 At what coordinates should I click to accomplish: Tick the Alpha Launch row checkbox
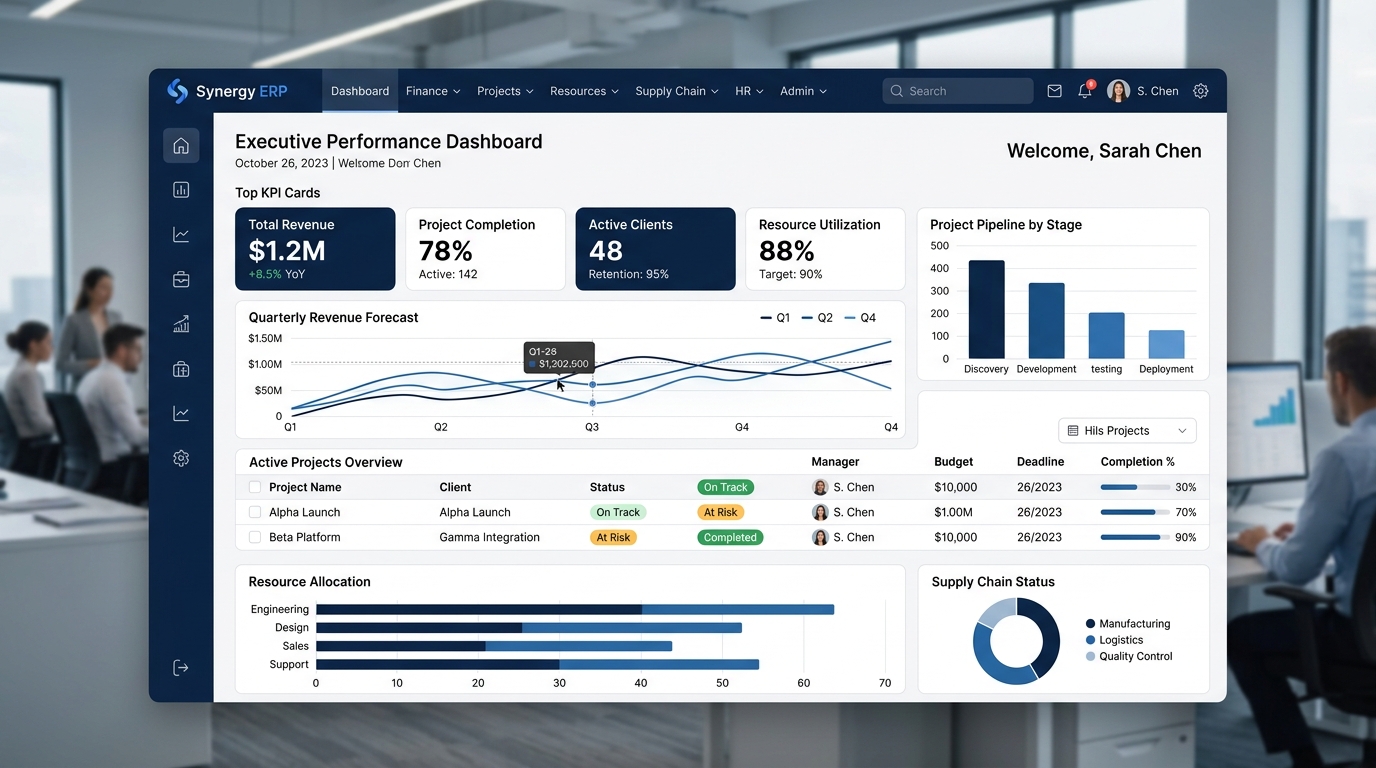point(255,512)
